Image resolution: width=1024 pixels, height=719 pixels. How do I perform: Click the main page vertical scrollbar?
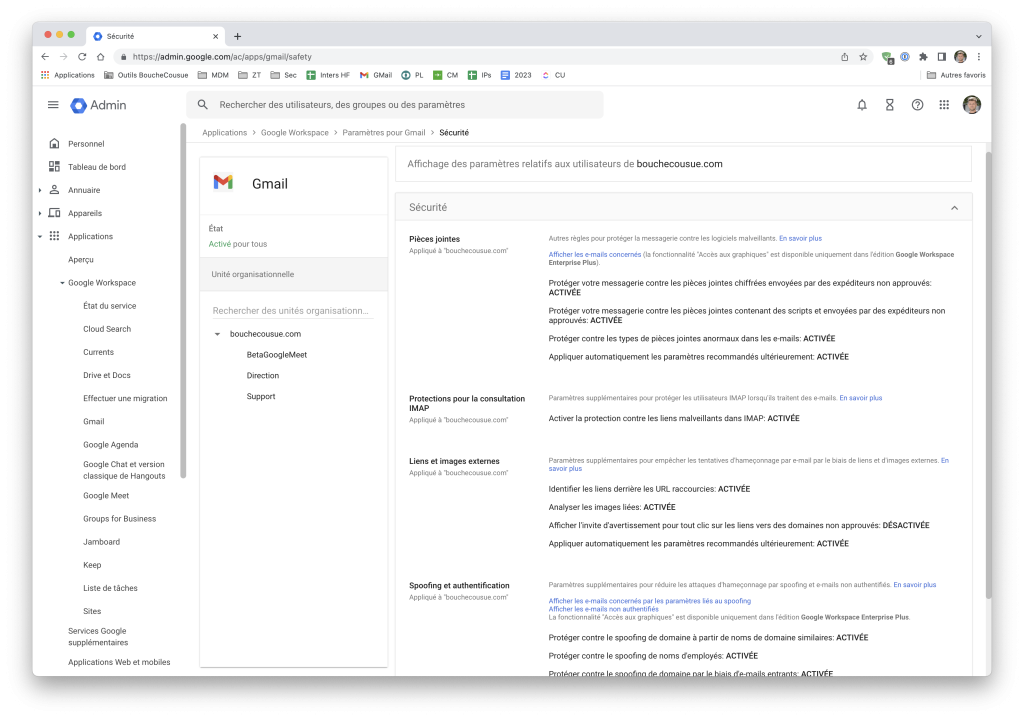(x=988, y=375)
